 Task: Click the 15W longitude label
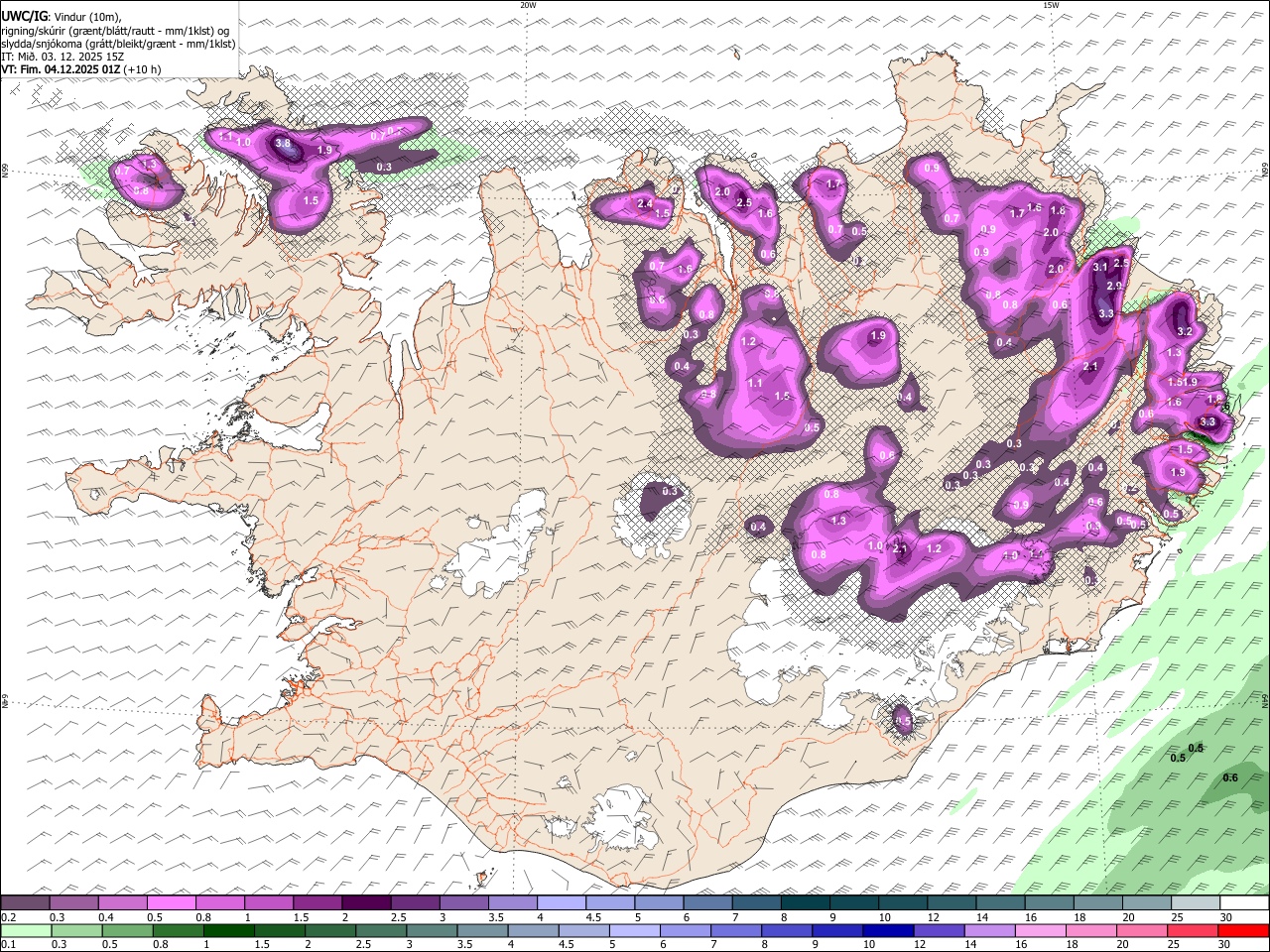click(x=1051, y=5)
